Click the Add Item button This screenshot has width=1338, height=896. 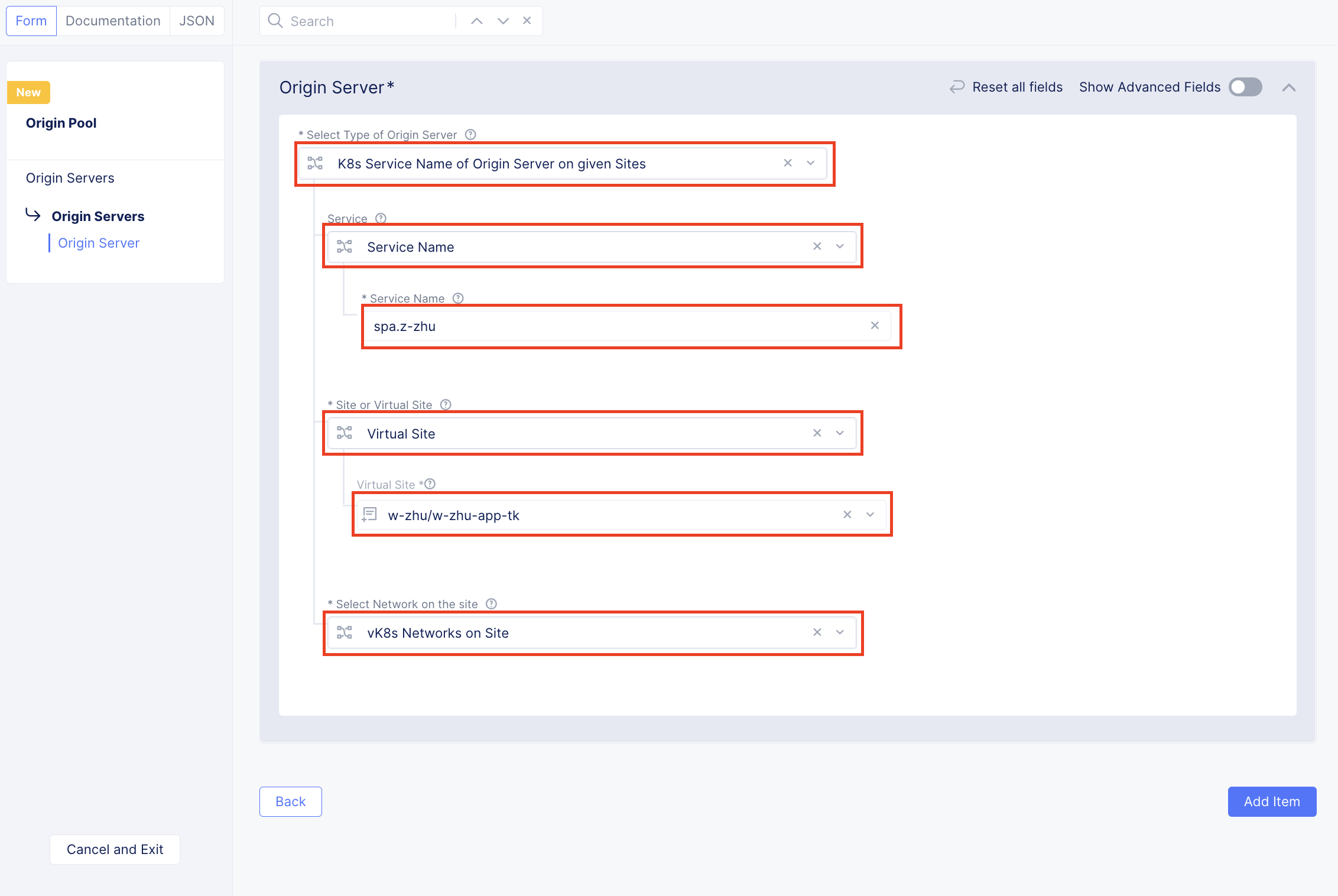(1272, 801)
